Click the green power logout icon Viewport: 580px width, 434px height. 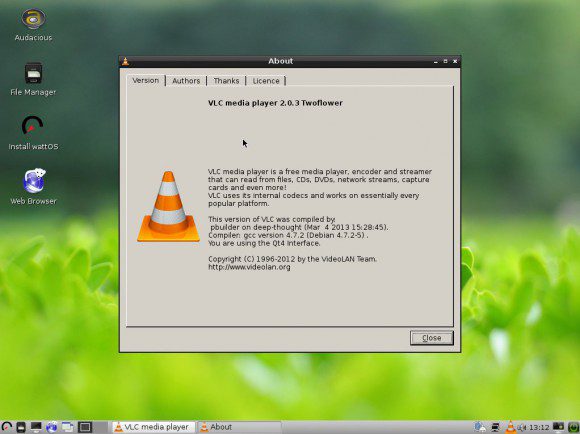coord(573,427)
